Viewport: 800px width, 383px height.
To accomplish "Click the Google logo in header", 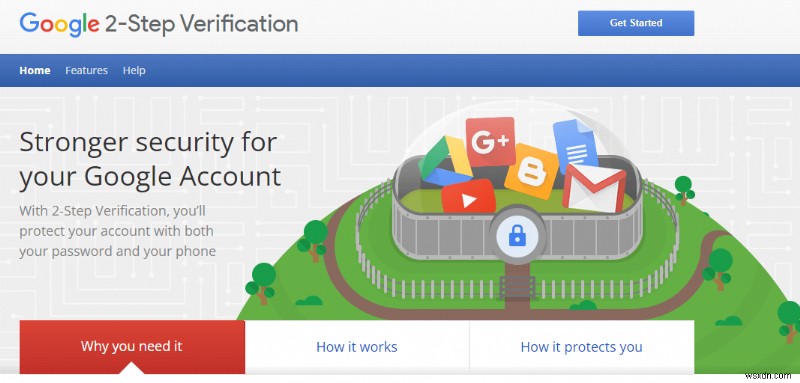I will coord(59,23).
